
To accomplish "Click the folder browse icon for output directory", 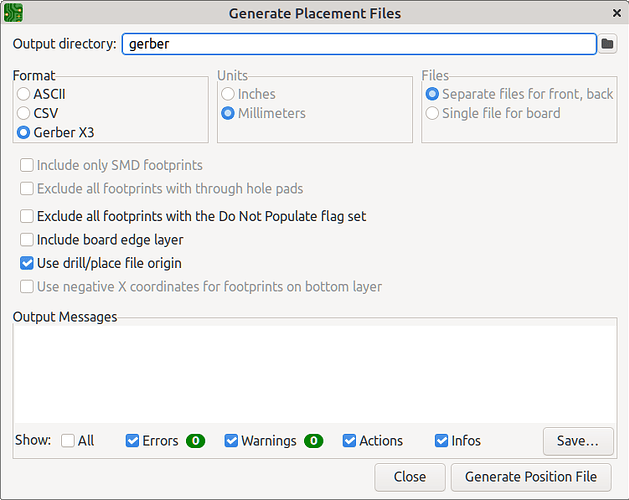I will (x=608, y=44).
